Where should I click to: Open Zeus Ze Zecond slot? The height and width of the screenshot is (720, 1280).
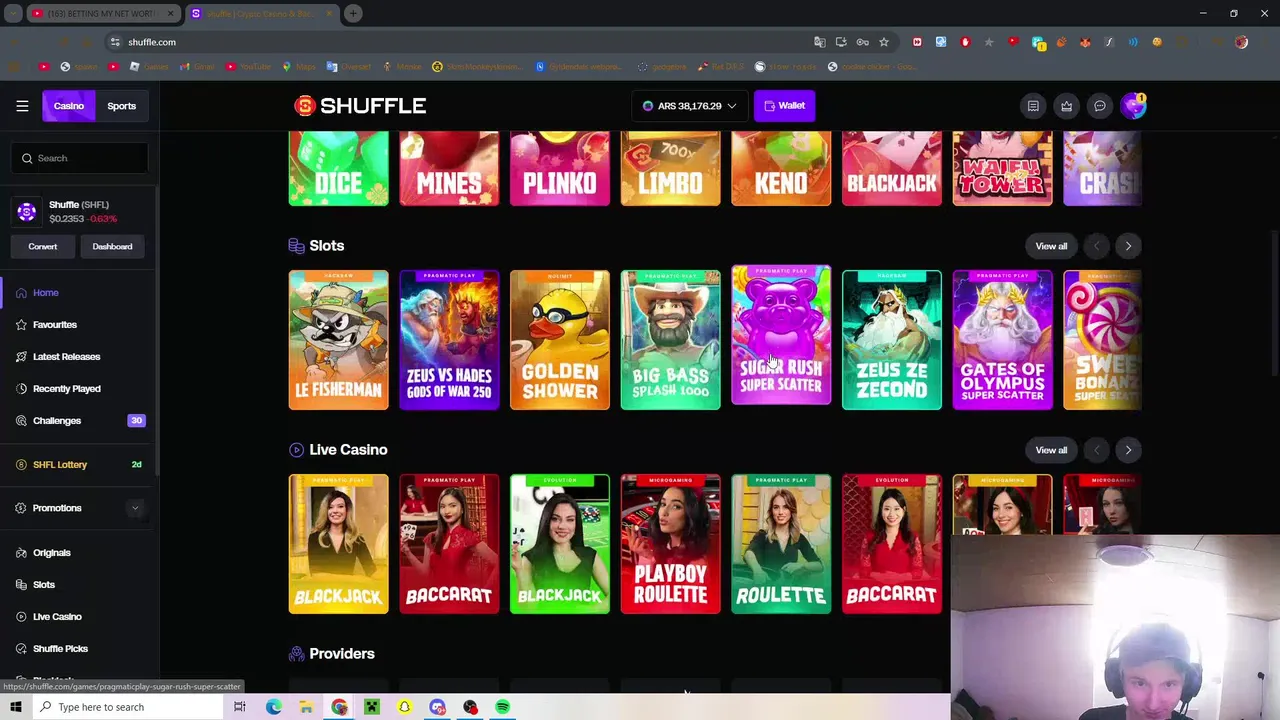pos(892,340)
